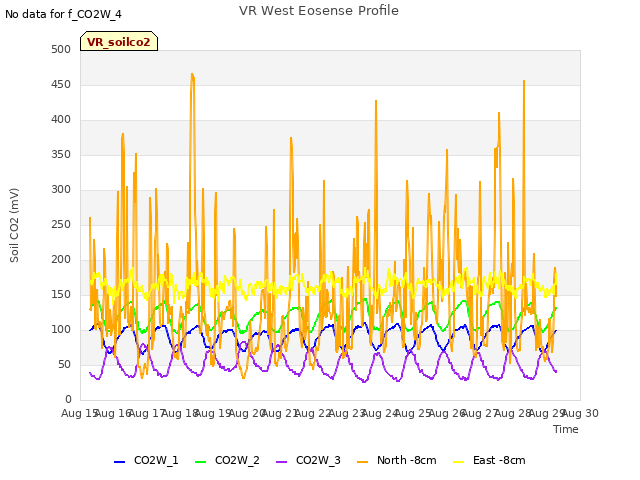
Task: Click the Soil CO2 (mV) axis label
Action: coord(14,225)
